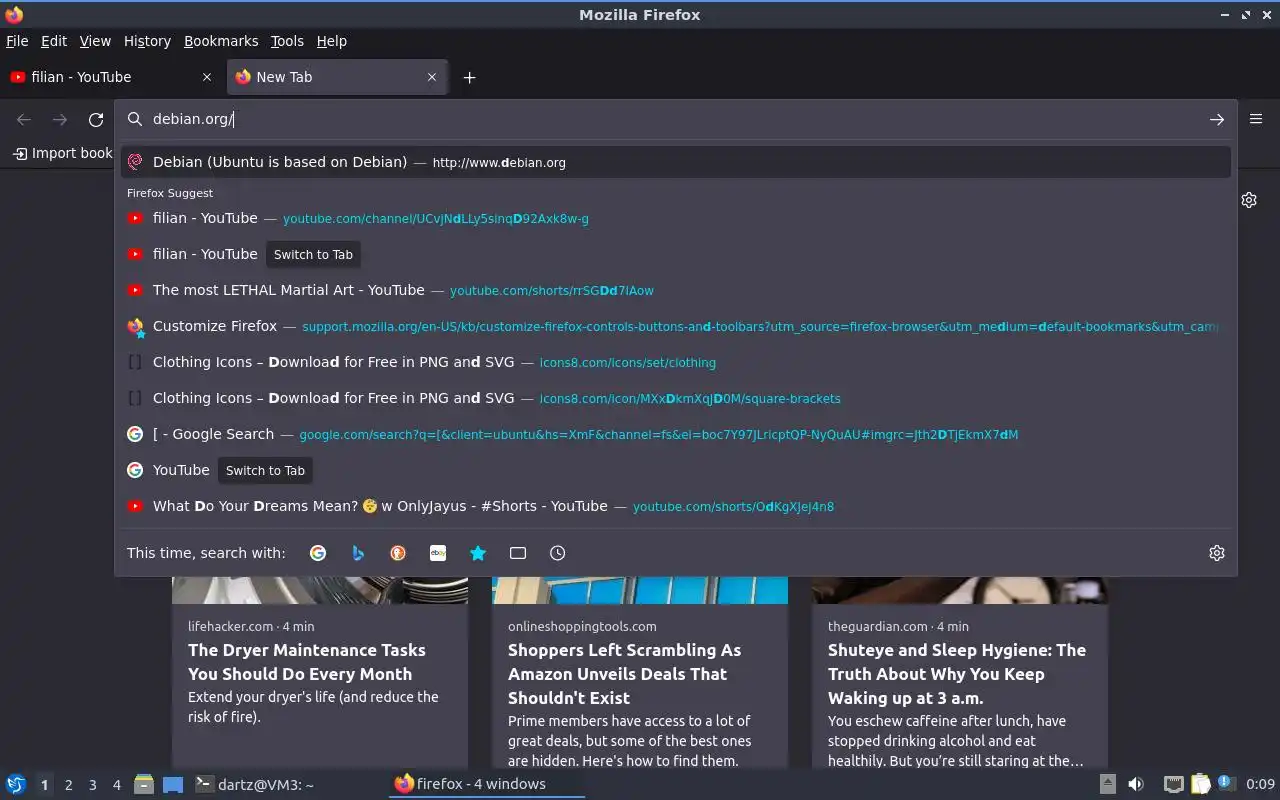Click the network icon in system tray

[1174, 784]
